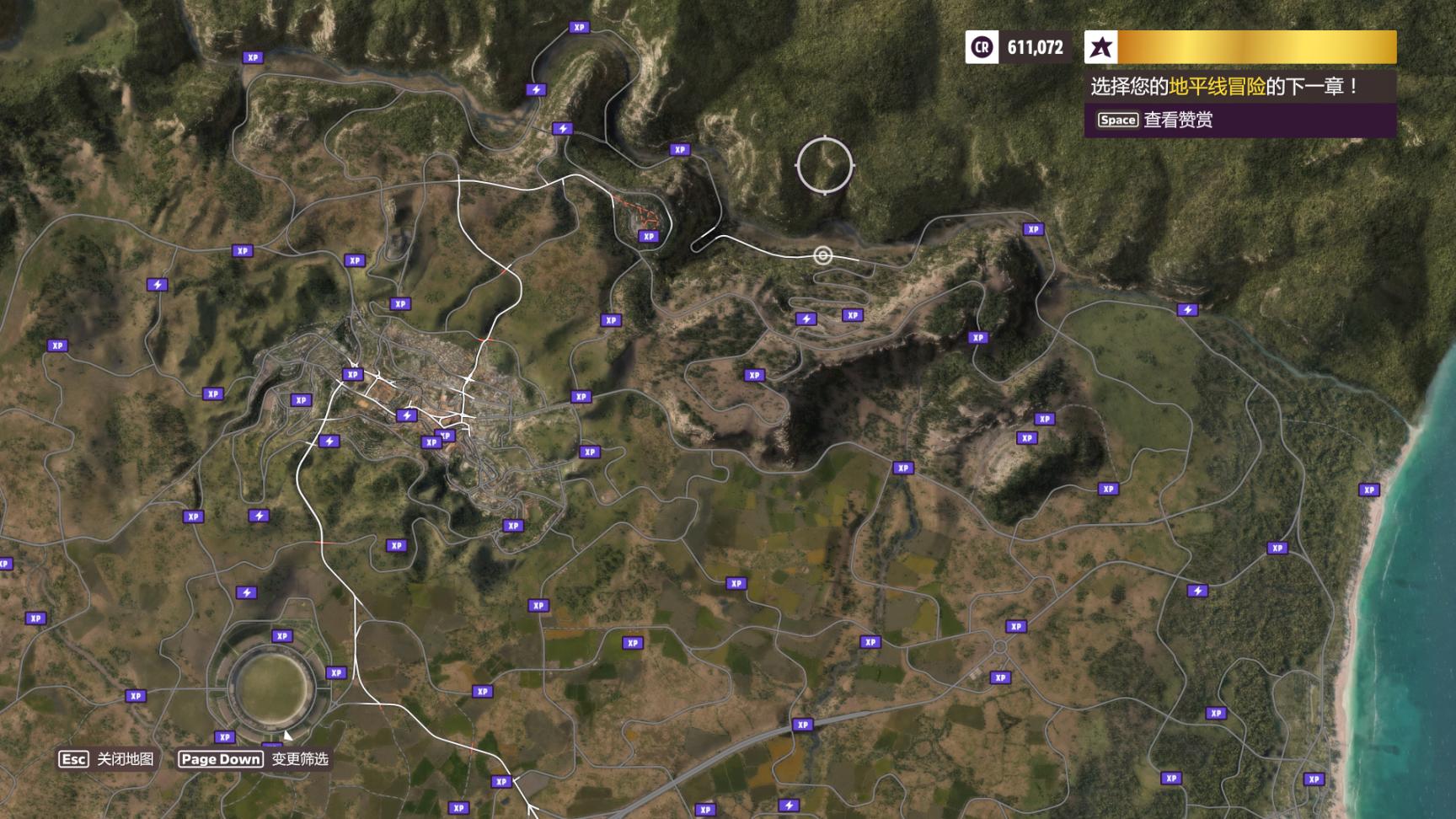This screenshot has width=1456, height=819.
Task: Select fast travel board left of hairpin XP board
Action: [x=806, y=318]
